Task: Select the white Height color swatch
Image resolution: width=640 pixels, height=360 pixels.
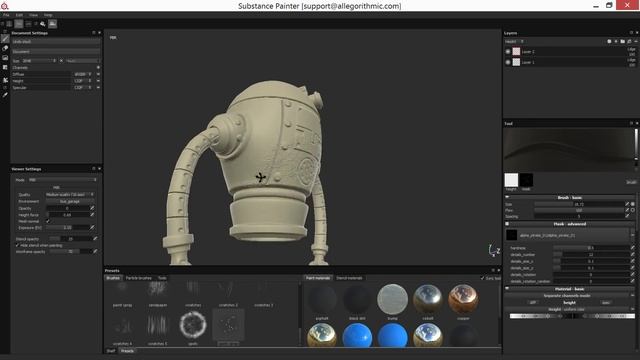Action: pyautogui.click(x=511, y=180)
